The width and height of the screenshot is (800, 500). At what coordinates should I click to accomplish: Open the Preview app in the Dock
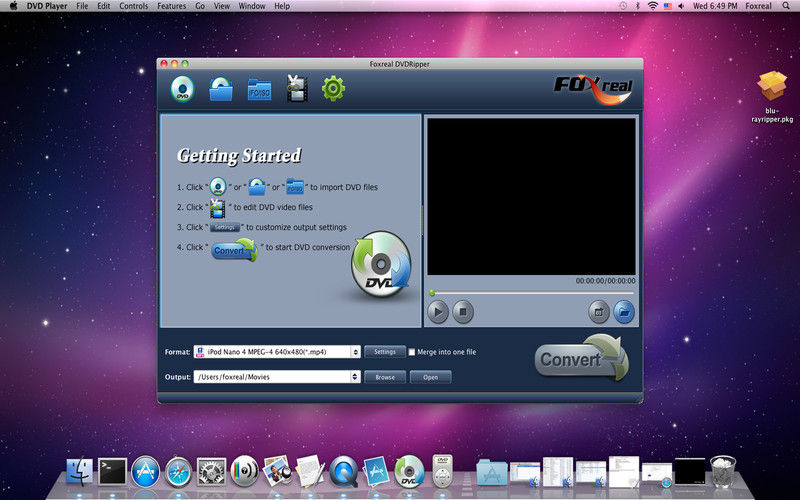tap(277, 471)
